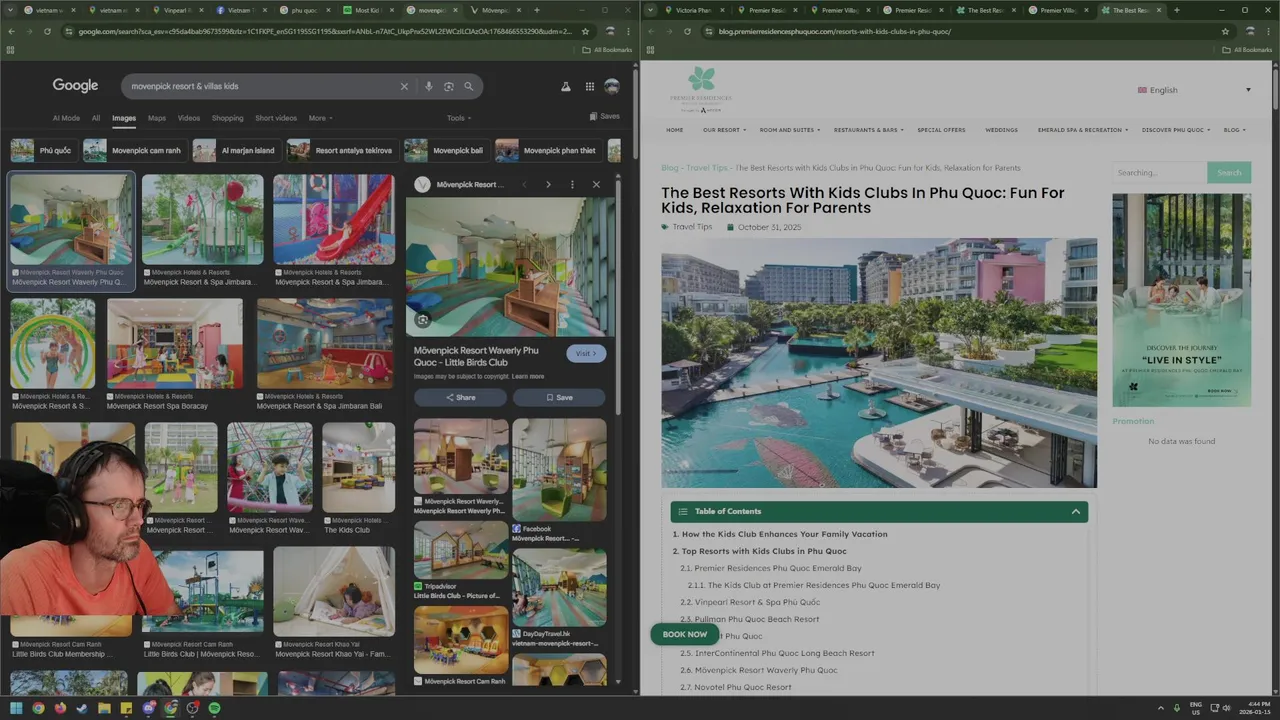Open tab search in the Google window
This screenshot has height=720, width=1280.
[10, 10]
